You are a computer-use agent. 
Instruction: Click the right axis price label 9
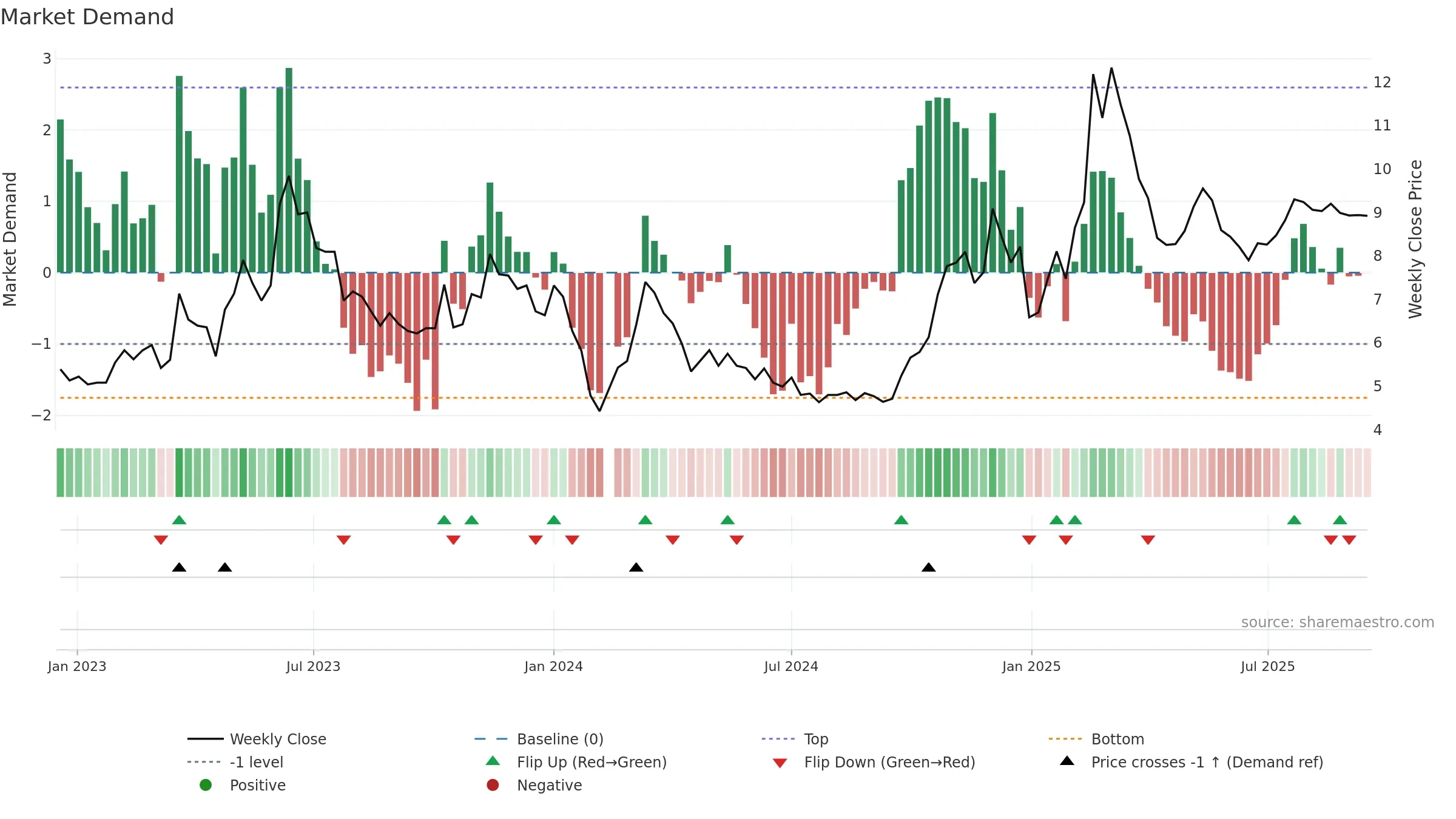point(1378,213)
